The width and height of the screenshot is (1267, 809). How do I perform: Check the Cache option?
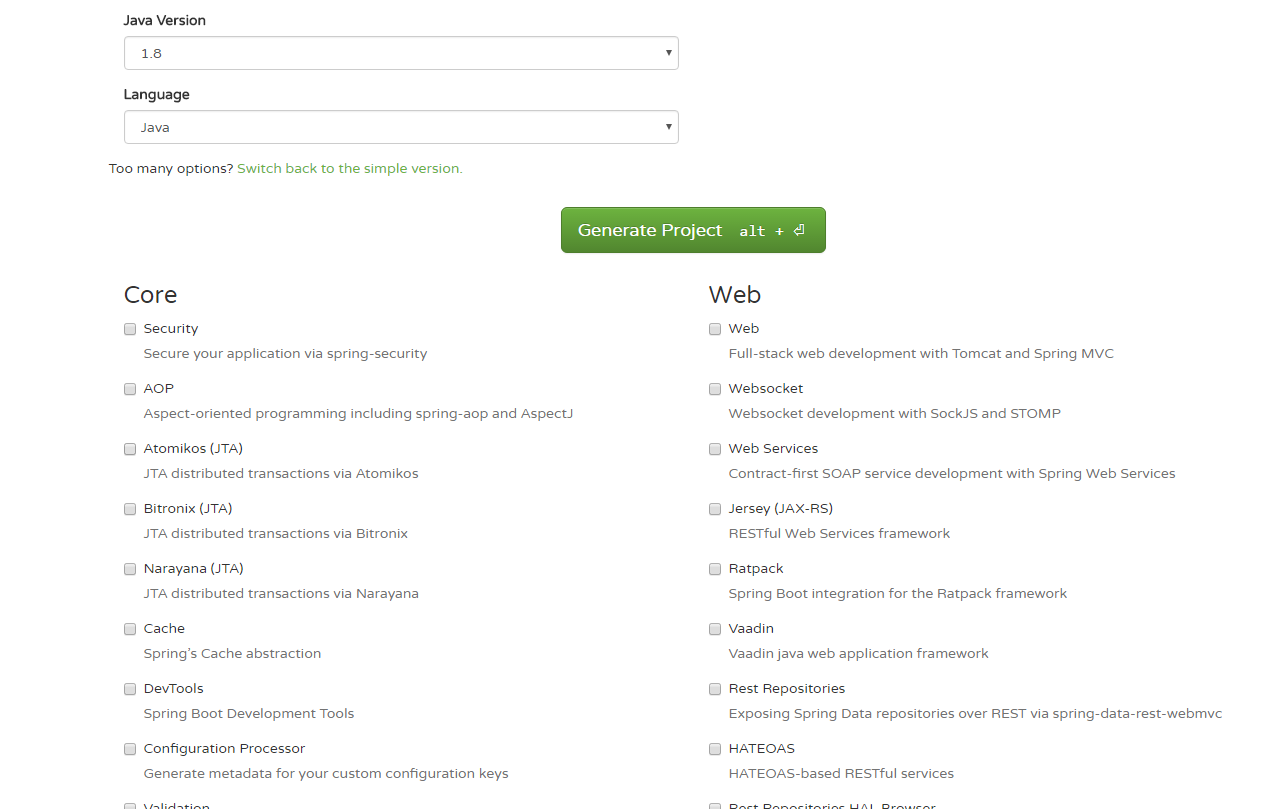(x=130, y=629)
